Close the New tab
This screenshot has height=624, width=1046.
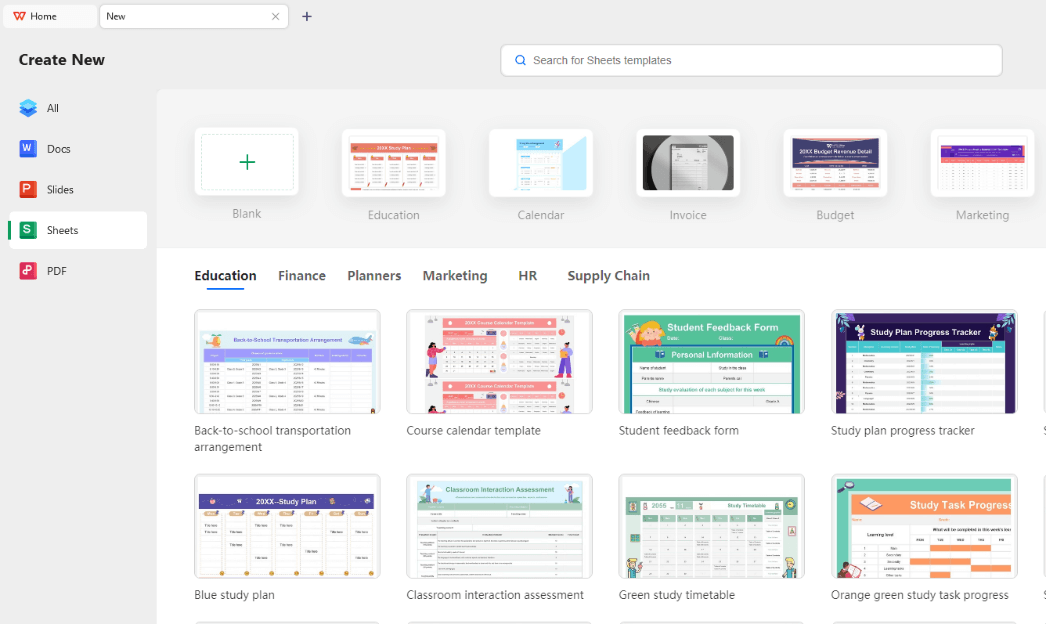(x=277, y=16)
